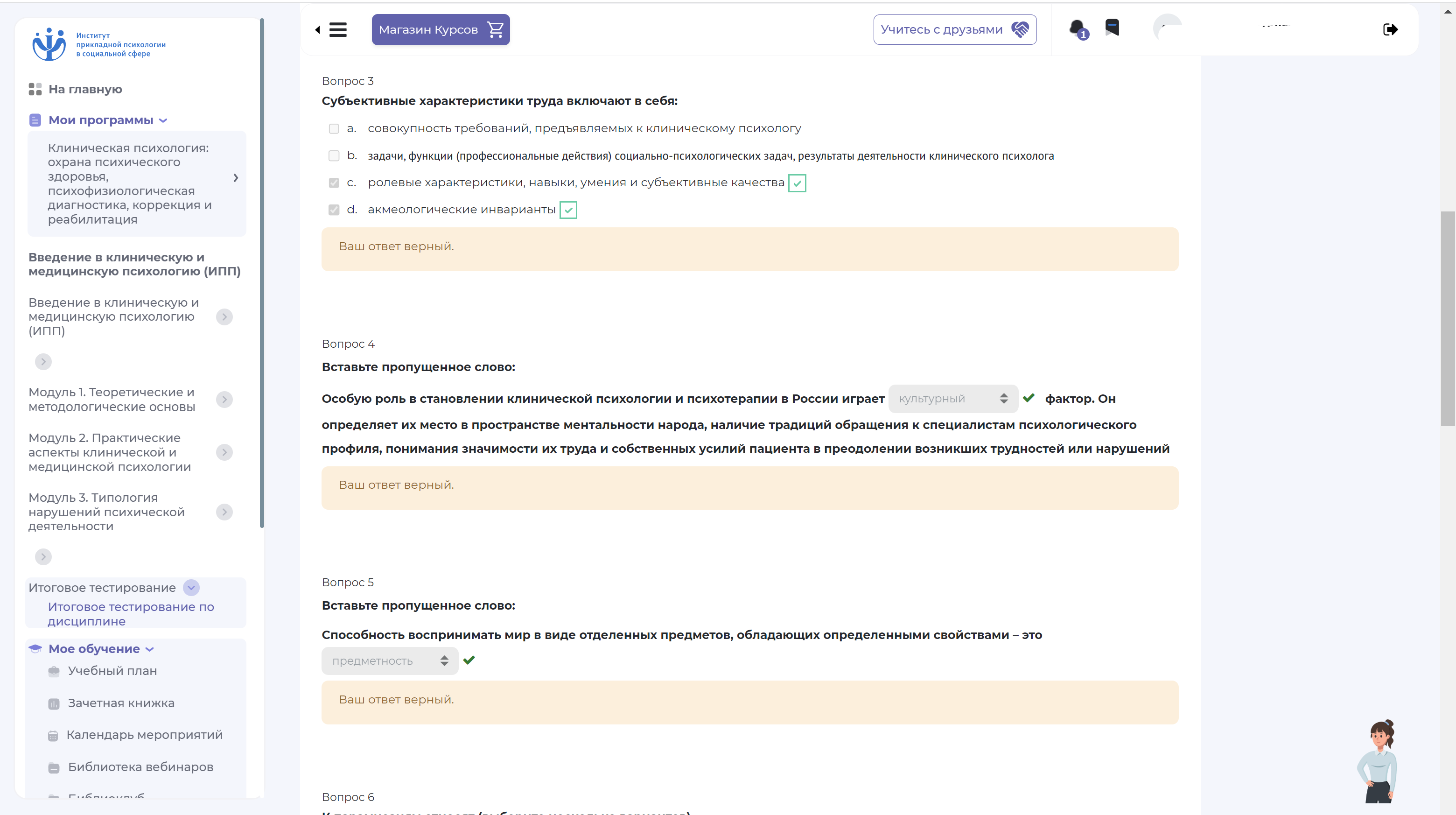Screen dimensions: 1456x815
Task: Expand Введение в клиническую и медицинскую психологию arrow
Action: [224, 316]
